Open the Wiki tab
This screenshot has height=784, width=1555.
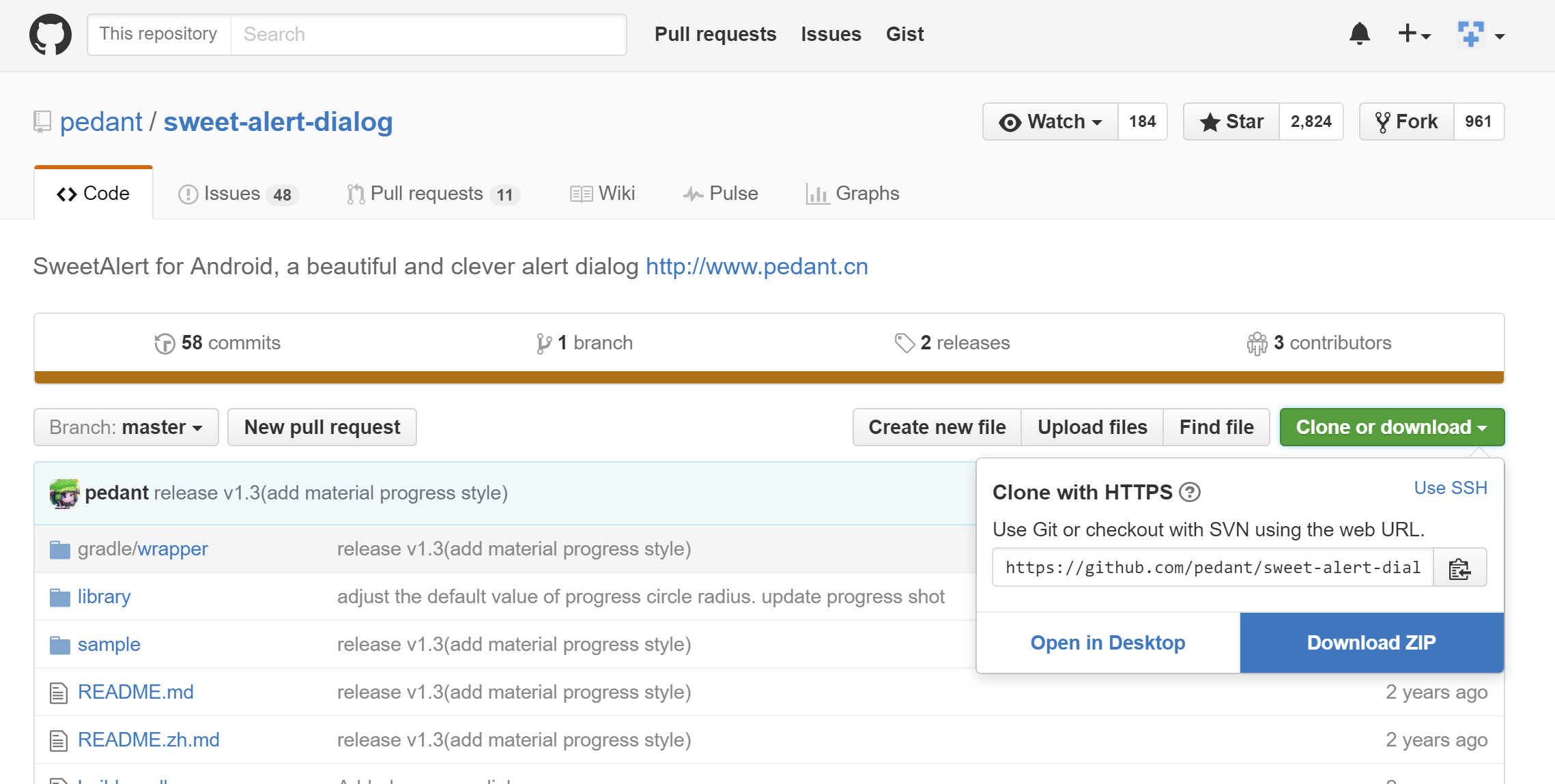603,194
